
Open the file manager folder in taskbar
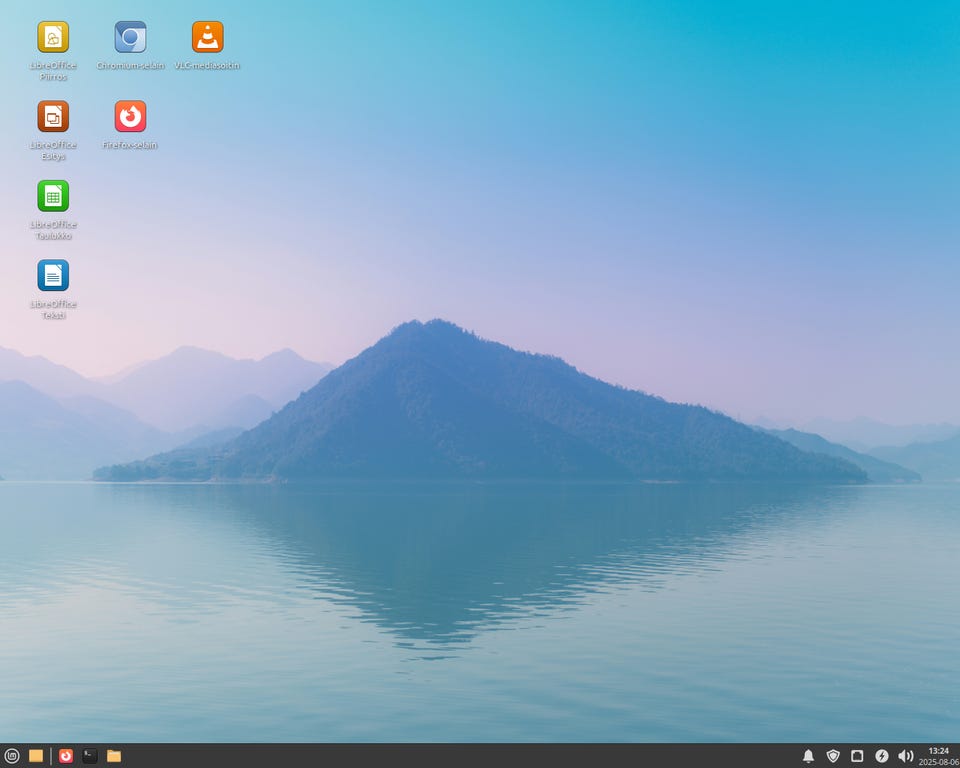114,756
